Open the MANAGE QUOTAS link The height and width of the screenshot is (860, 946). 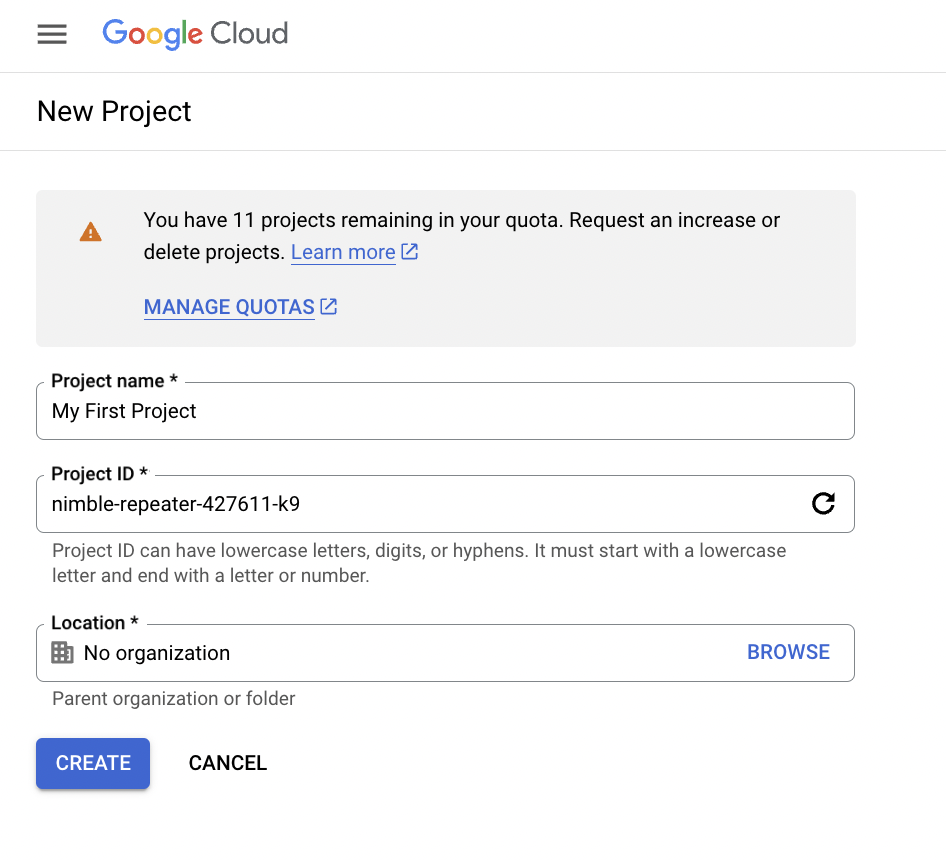(229, 308)
